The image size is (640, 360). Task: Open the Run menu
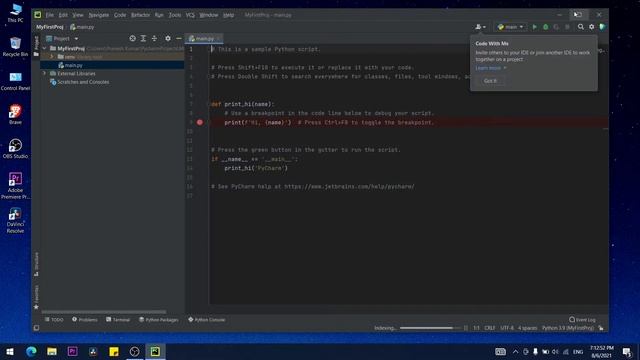pyautogui.click(x=159, y=15)
